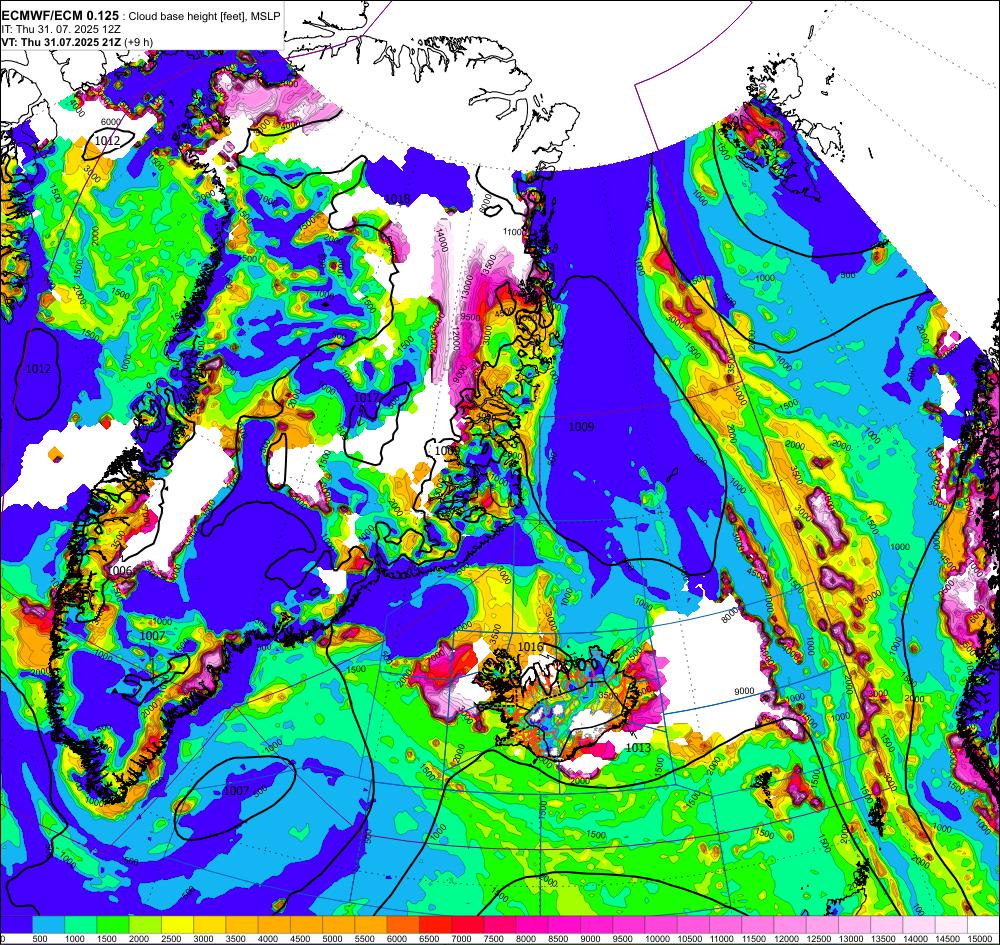Click legend swatch between 2000 and 2500
This screenshot has height=945, width=1000.
(x=145, y=924)
